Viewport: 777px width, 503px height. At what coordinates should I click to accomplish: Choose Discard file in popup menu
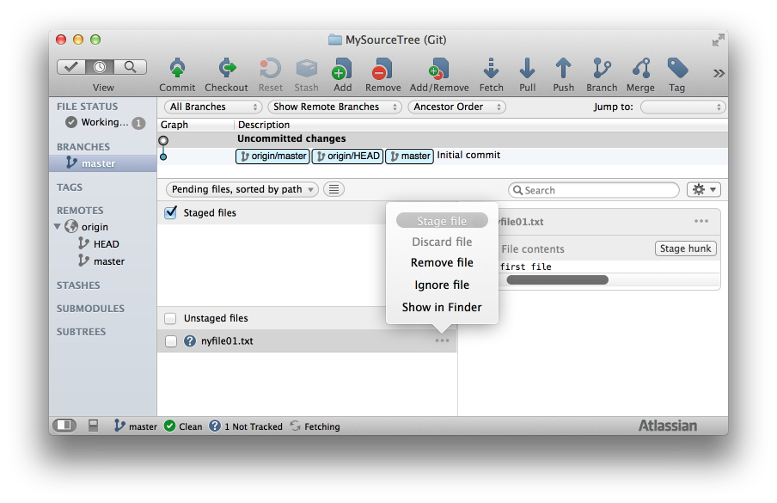tap(442, 242)
